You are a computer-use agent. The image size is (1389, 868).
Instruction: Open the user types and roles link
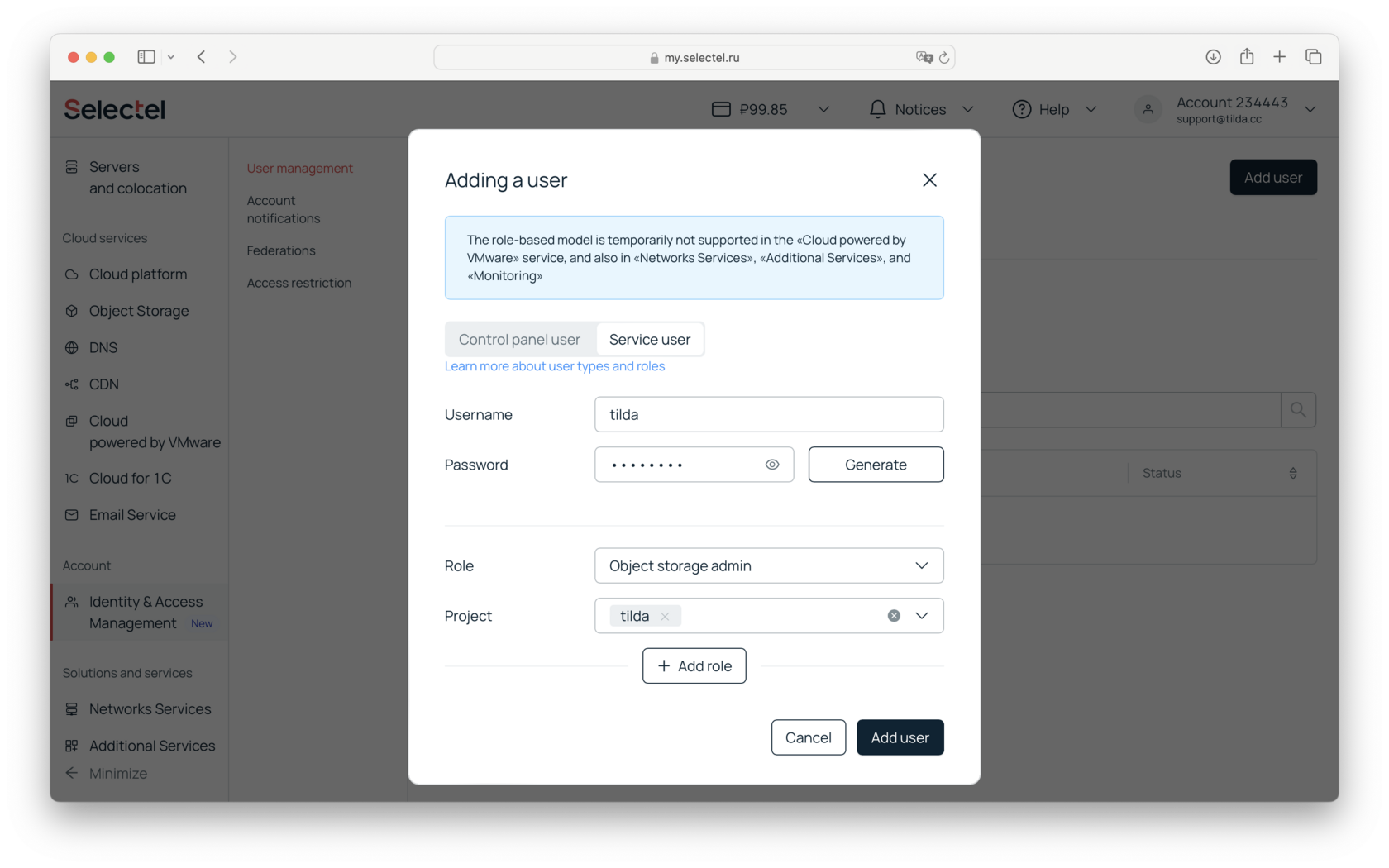pos(554,365)
